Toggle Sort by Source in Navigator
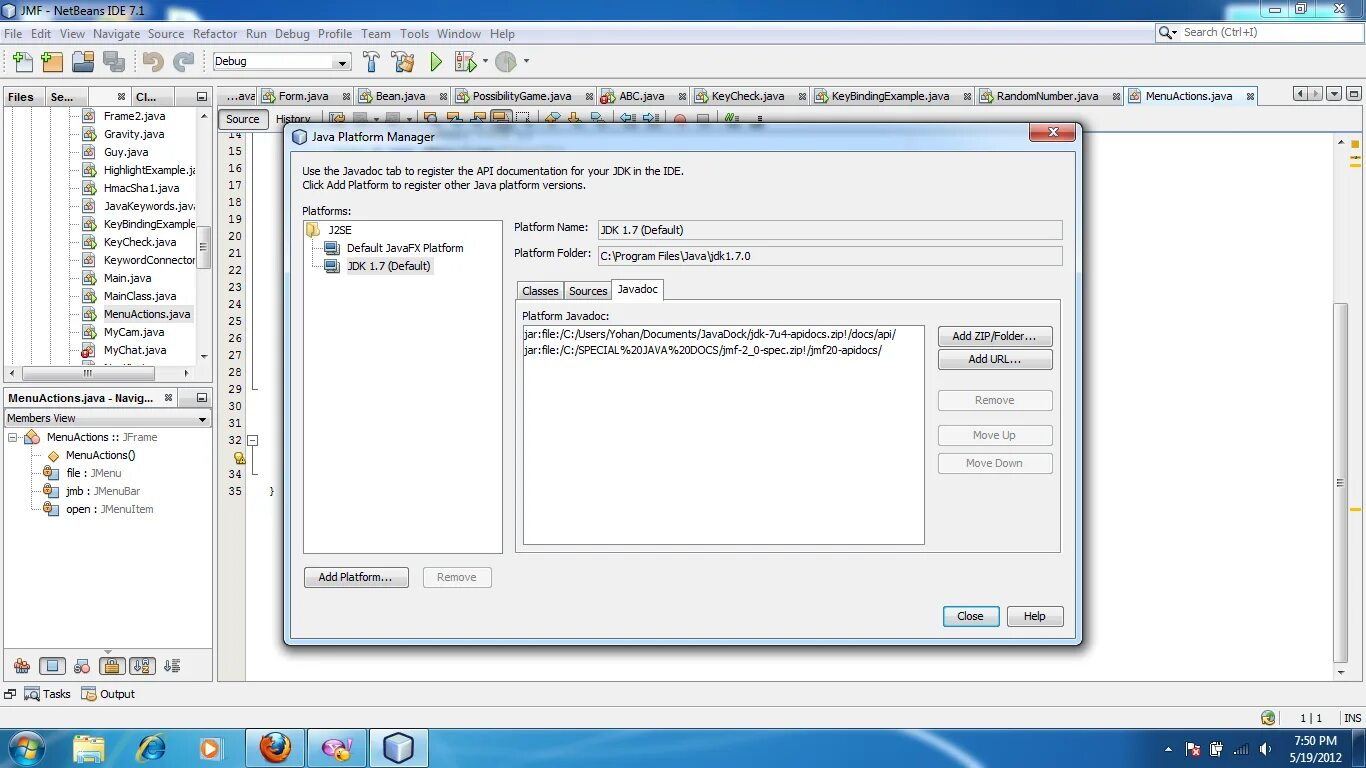 [172, 666]
